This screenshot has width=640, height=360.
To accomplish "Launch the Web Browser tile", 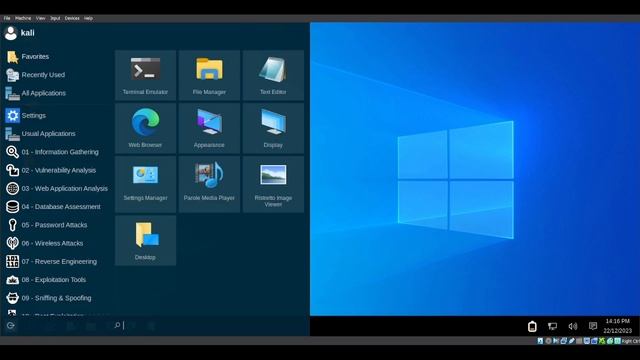I will pyautogui.click(x=145, y=128).
